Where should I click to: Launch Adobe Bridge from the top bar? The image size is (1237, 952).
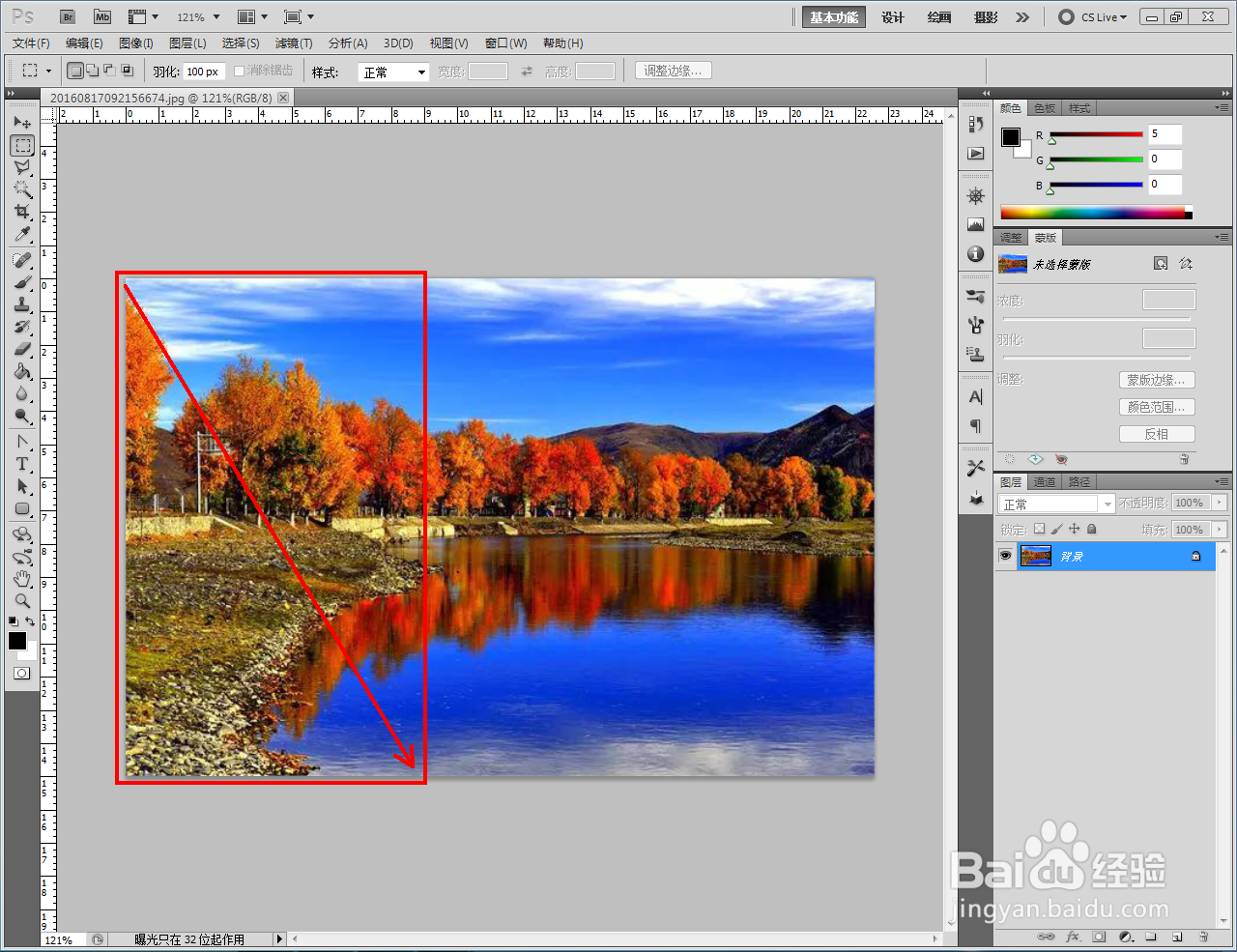pos(68,16)
